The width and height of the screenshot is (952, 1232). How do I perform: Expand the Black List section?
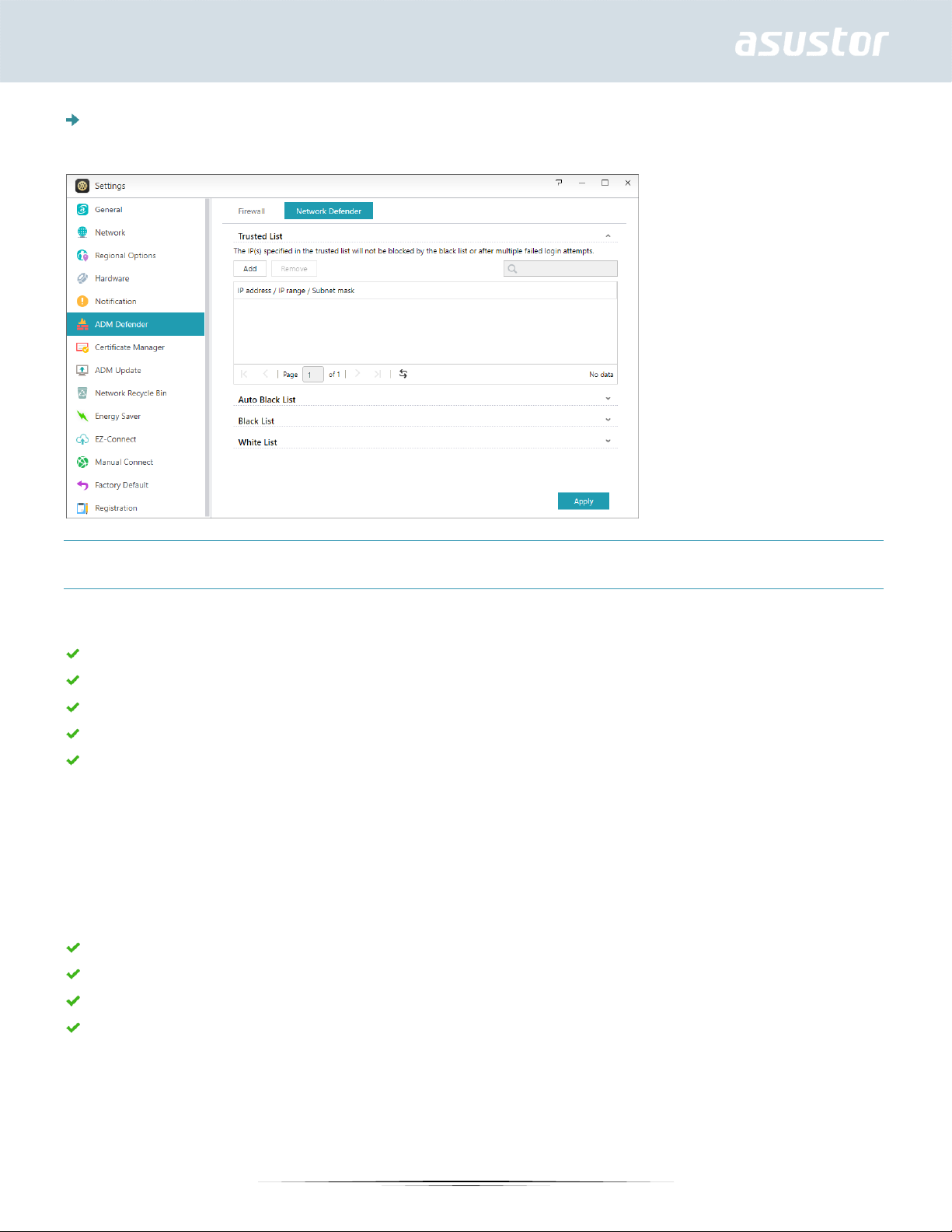[x=608, y=420]
